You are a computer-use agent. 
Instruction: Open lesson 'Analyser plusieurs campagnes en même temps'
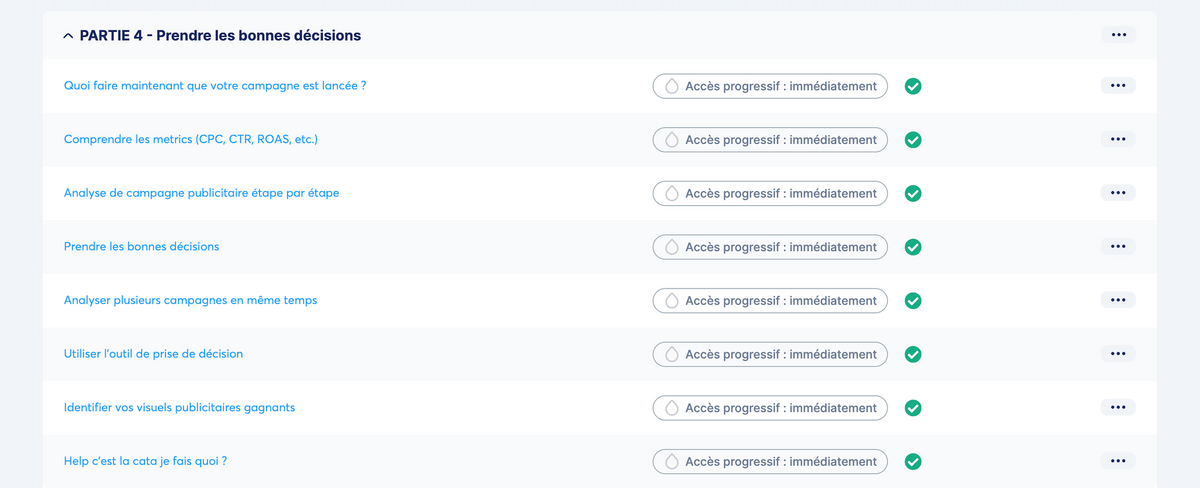tap(190, 300)
